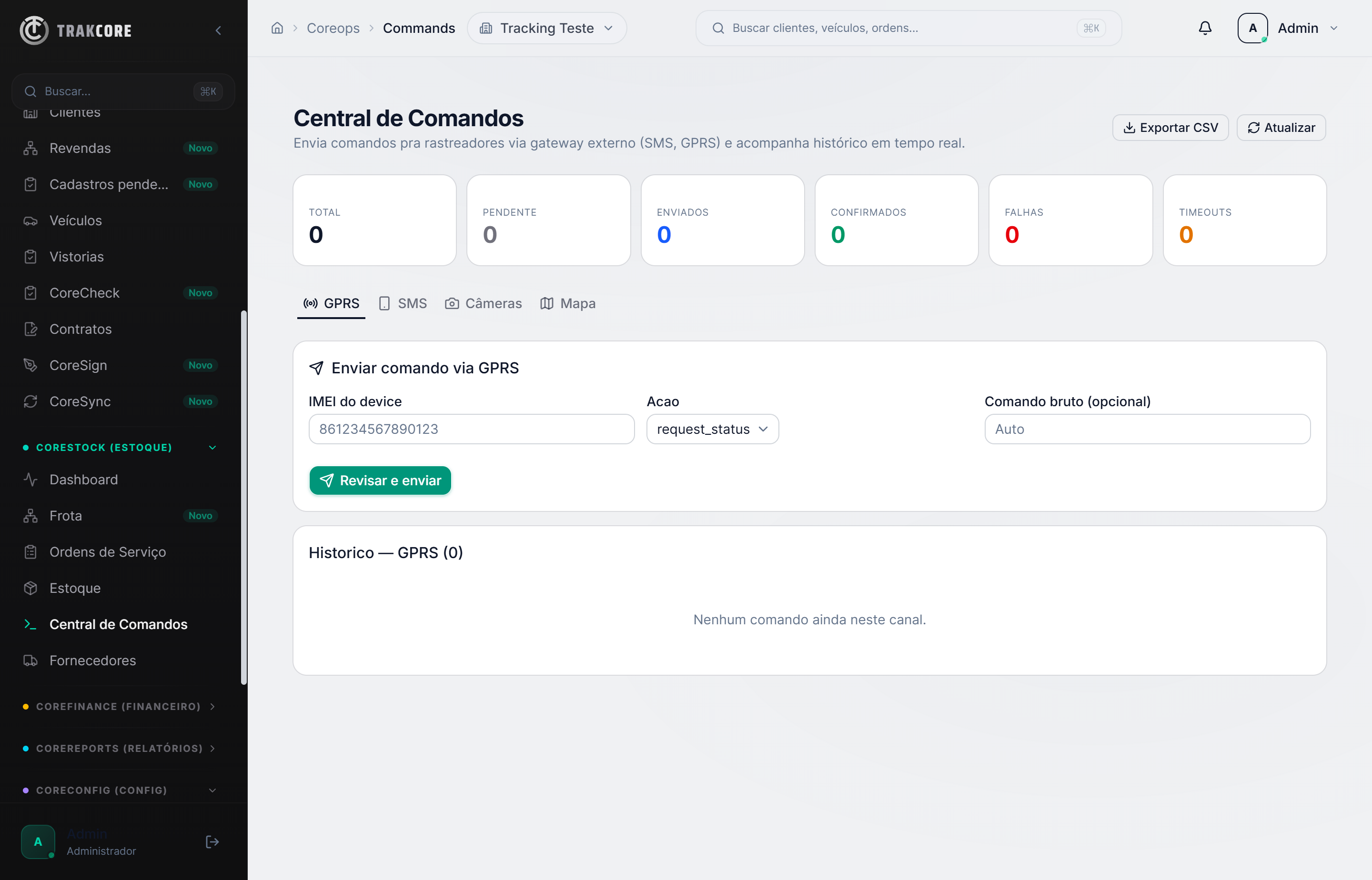Click the logout icon in sidebar footer

pos(212,842)
